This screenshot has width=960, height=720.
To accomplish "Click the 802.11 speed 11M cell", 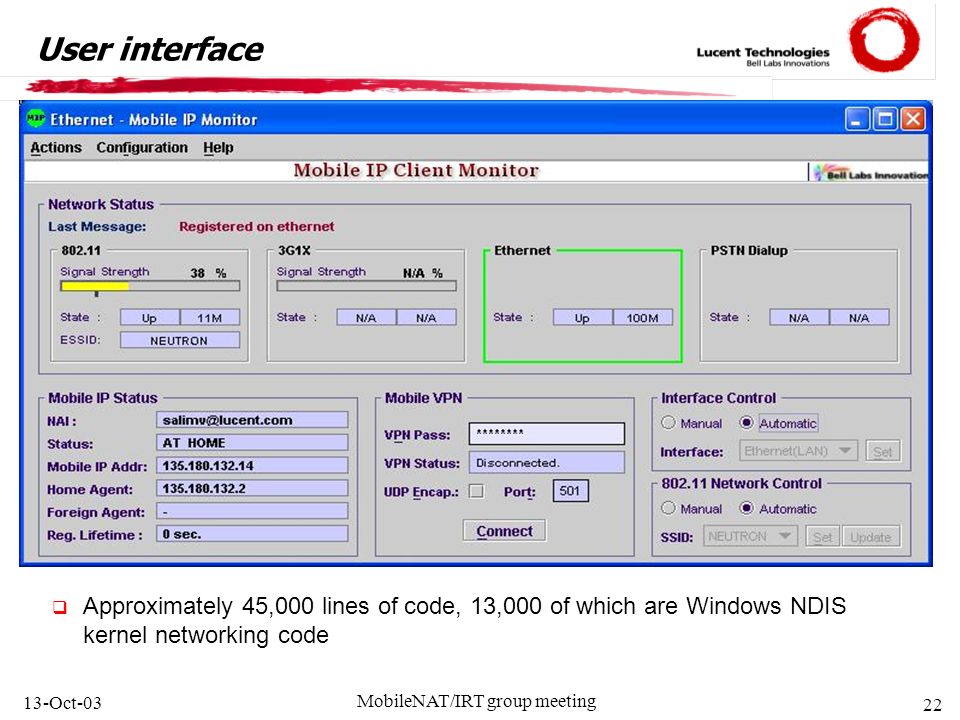I will pos(210,318).
